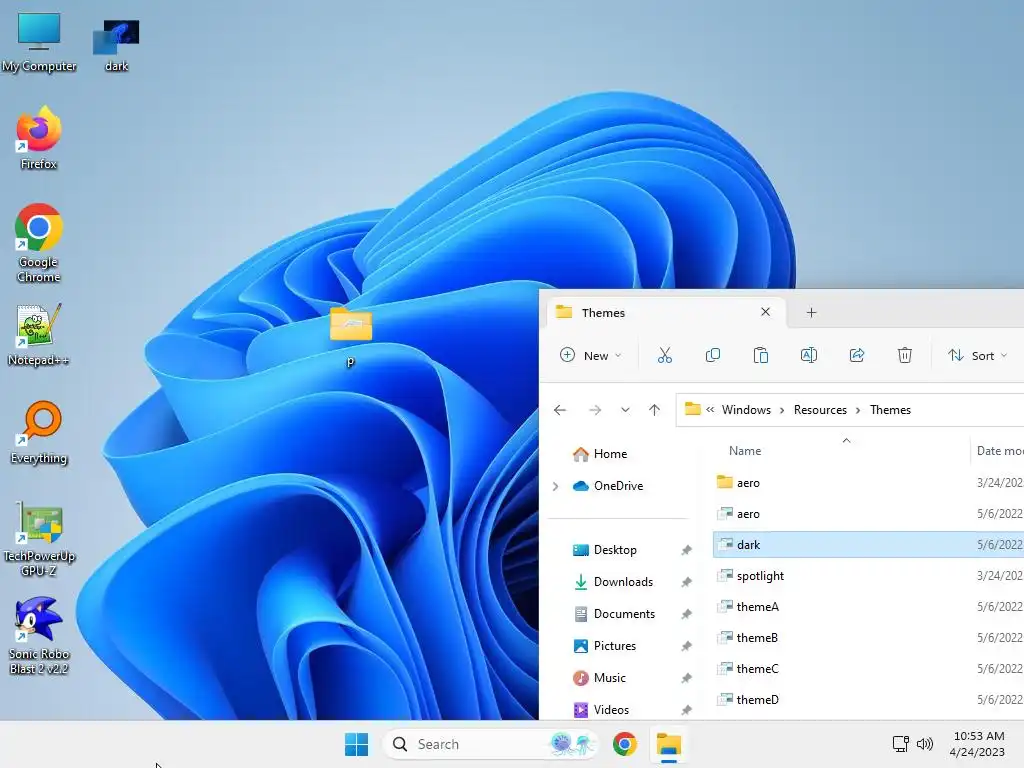Open the clock showing 10:53 AM
This screenshot has width=1024, height=768.
tap(978, 744)
